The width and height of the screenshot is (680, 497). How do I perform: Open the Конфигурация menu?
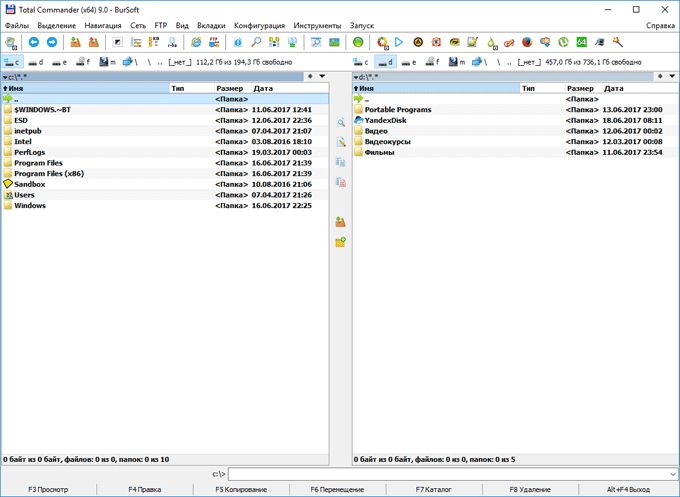[259, 26]
